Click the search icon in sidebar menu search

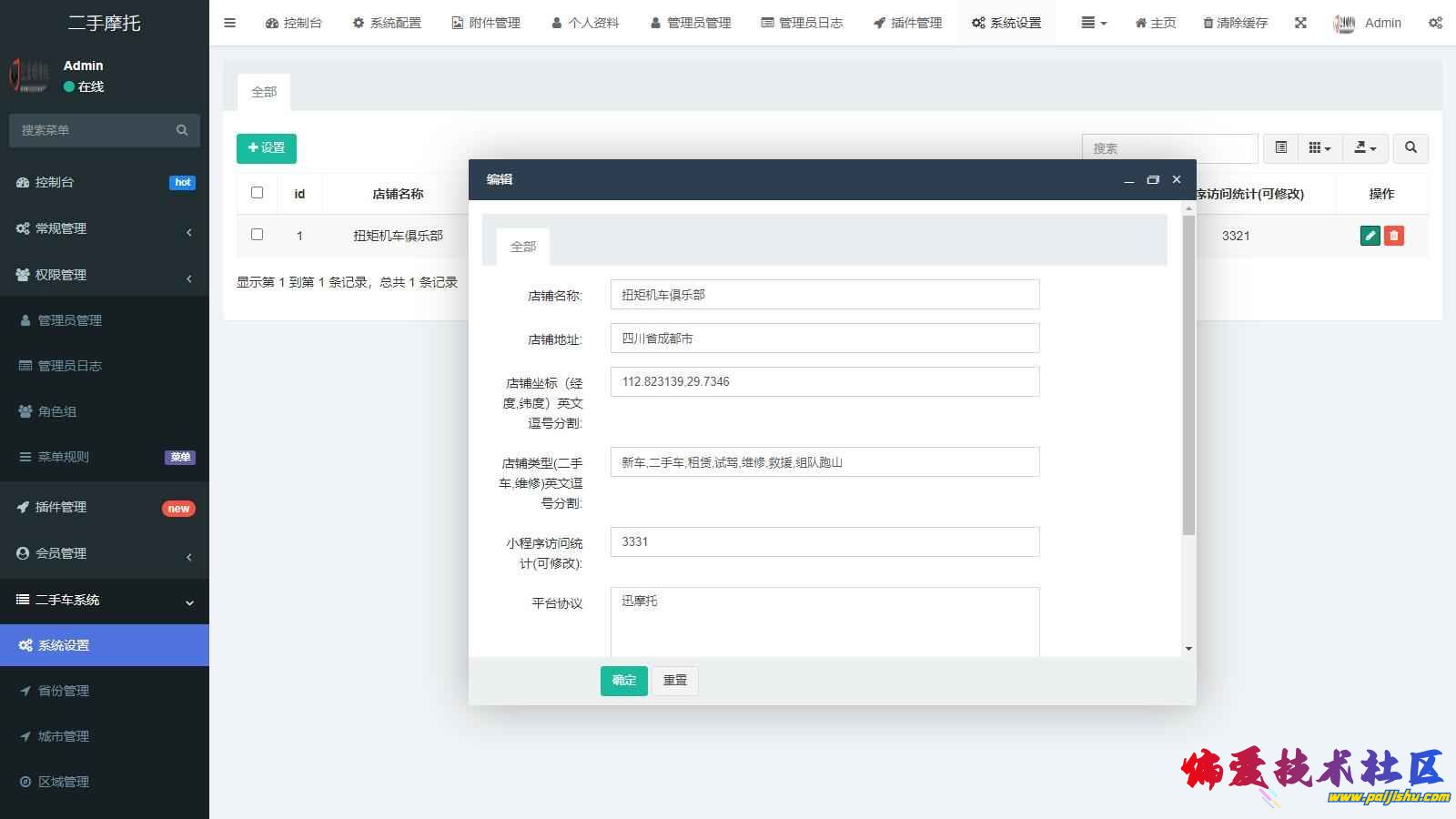tap(182, 130)
